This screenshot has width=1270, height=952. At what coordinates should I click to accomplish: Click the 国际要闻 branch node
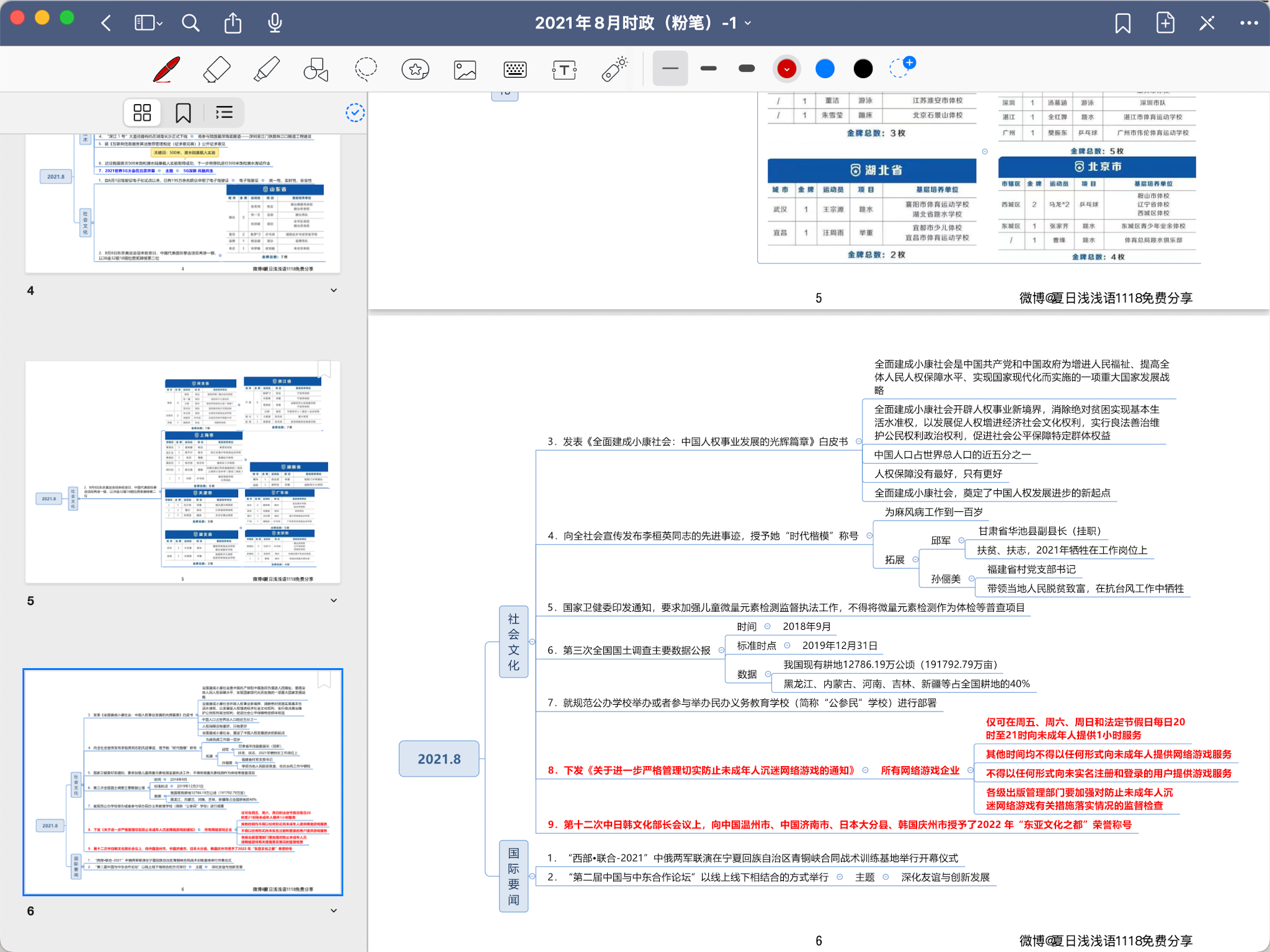click(513, 876)
